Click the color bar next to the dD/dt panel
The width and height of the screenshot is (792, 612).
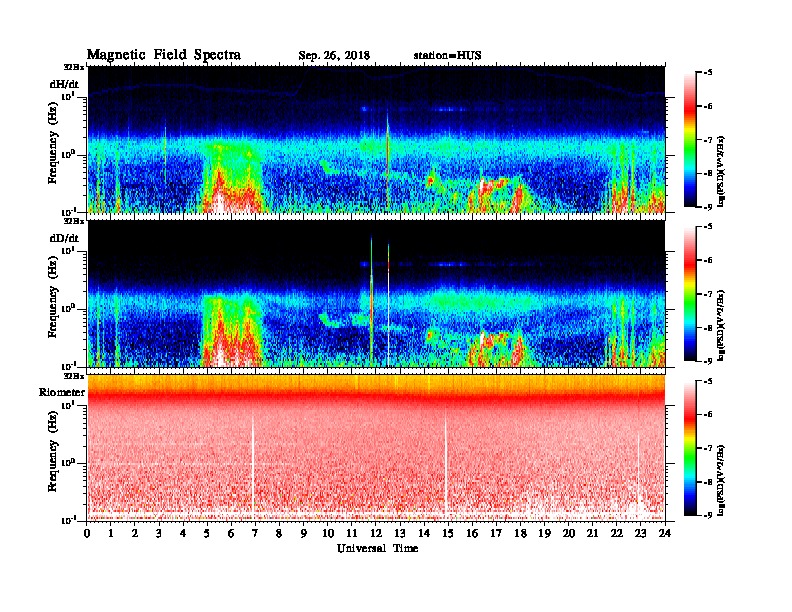point(690,293)
